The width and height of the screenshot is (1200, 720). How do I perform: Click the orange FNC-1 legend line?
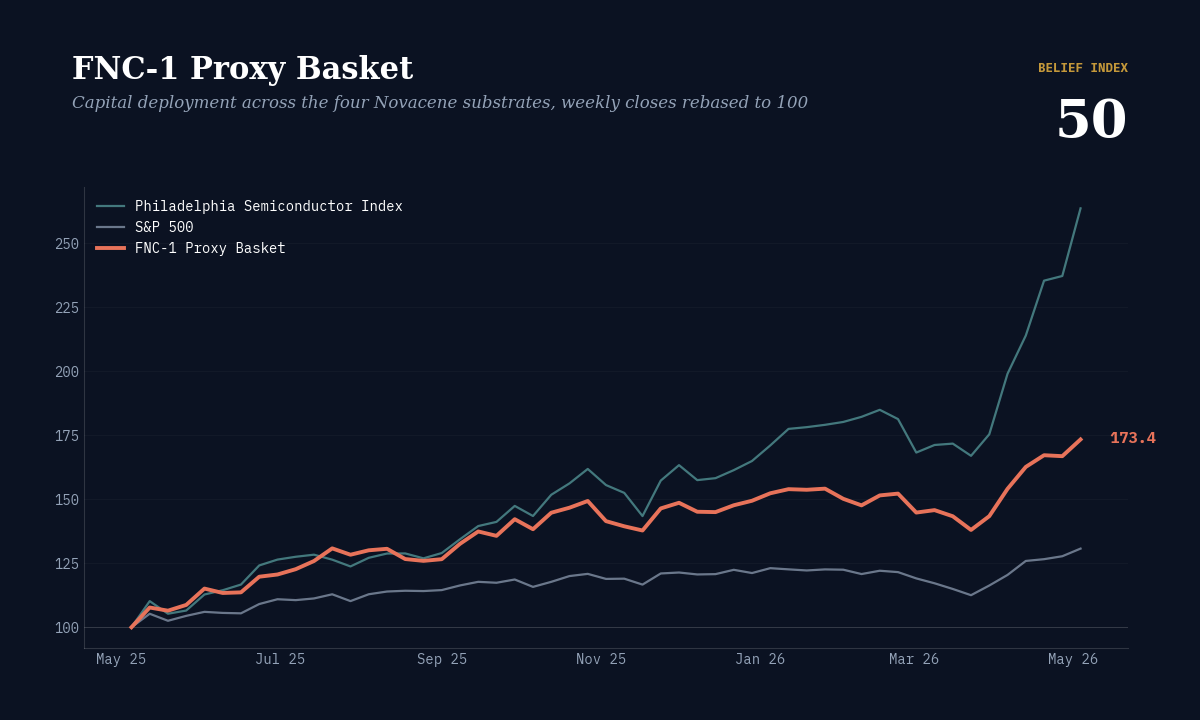[111, 248]
